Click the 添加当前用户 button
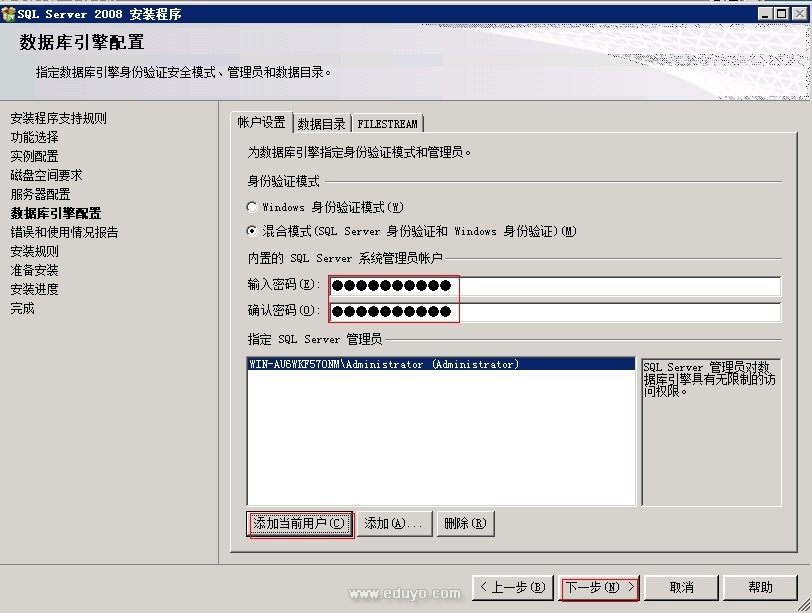The height and width of the screenshot is (613, 812). click(x=300, y=523)
